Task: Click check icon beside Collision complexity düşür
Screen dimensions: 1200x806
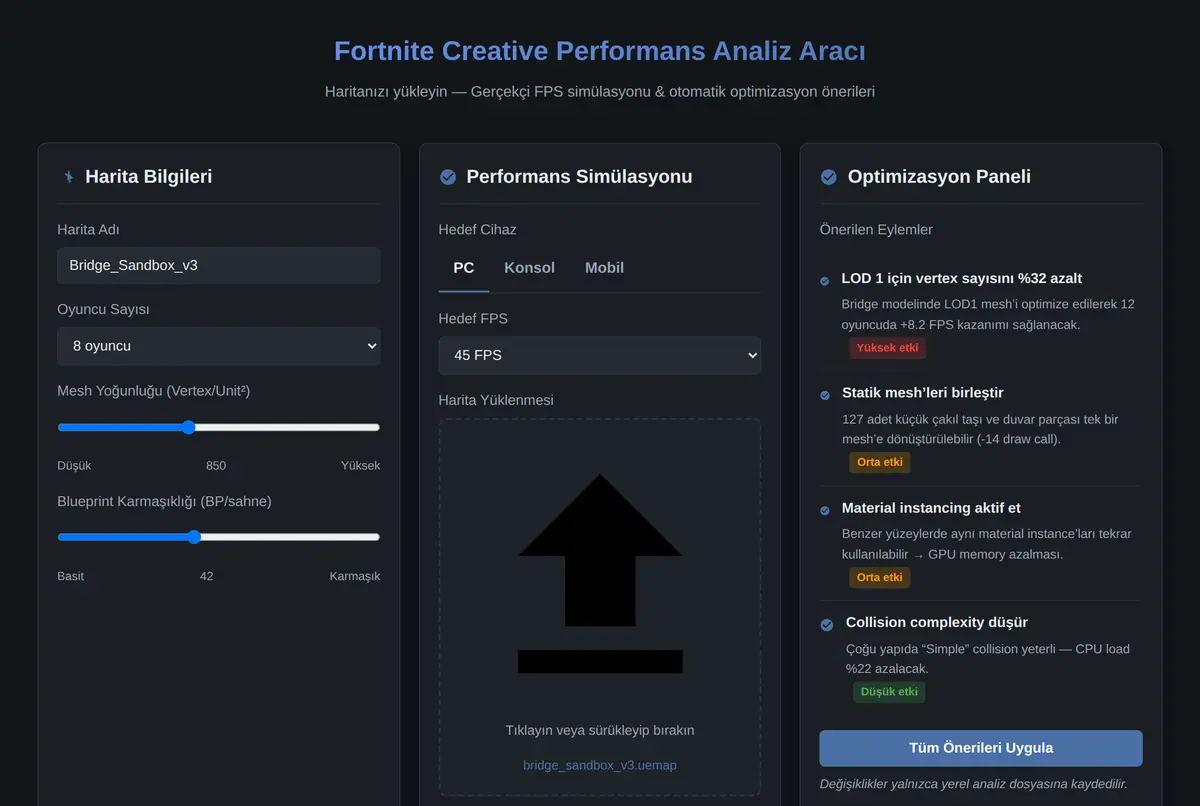Action: tap(827, 625)
